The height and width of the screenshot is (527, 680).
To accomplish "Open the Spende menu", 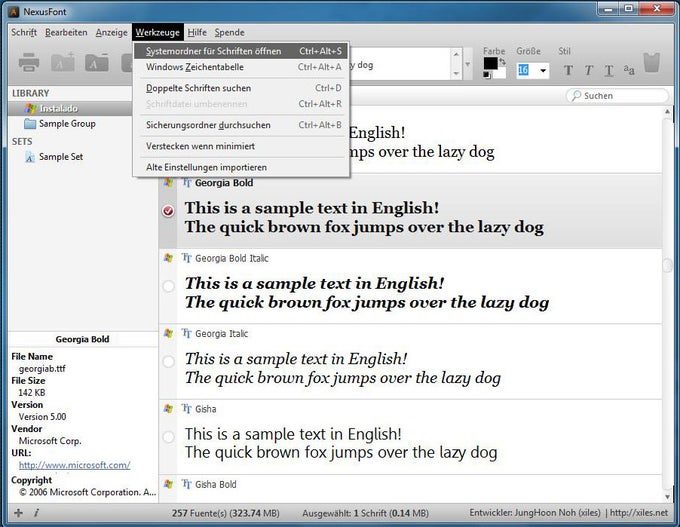I will point(229,33).
